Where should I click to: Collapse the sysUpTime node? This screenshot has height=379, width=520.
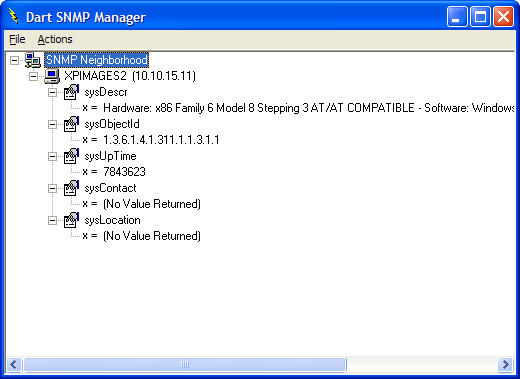[x=52, y=156]
